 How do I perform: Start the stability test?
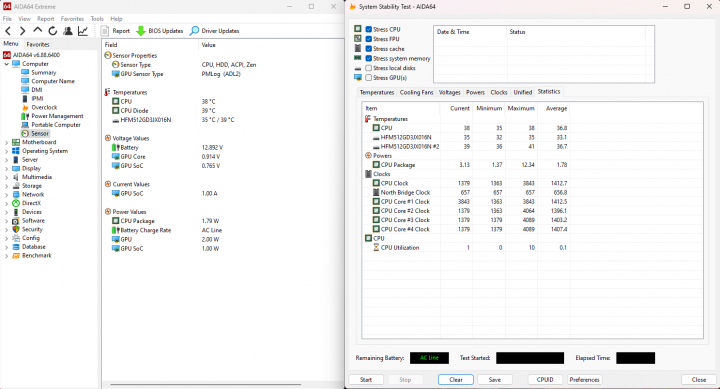[366, 379]
